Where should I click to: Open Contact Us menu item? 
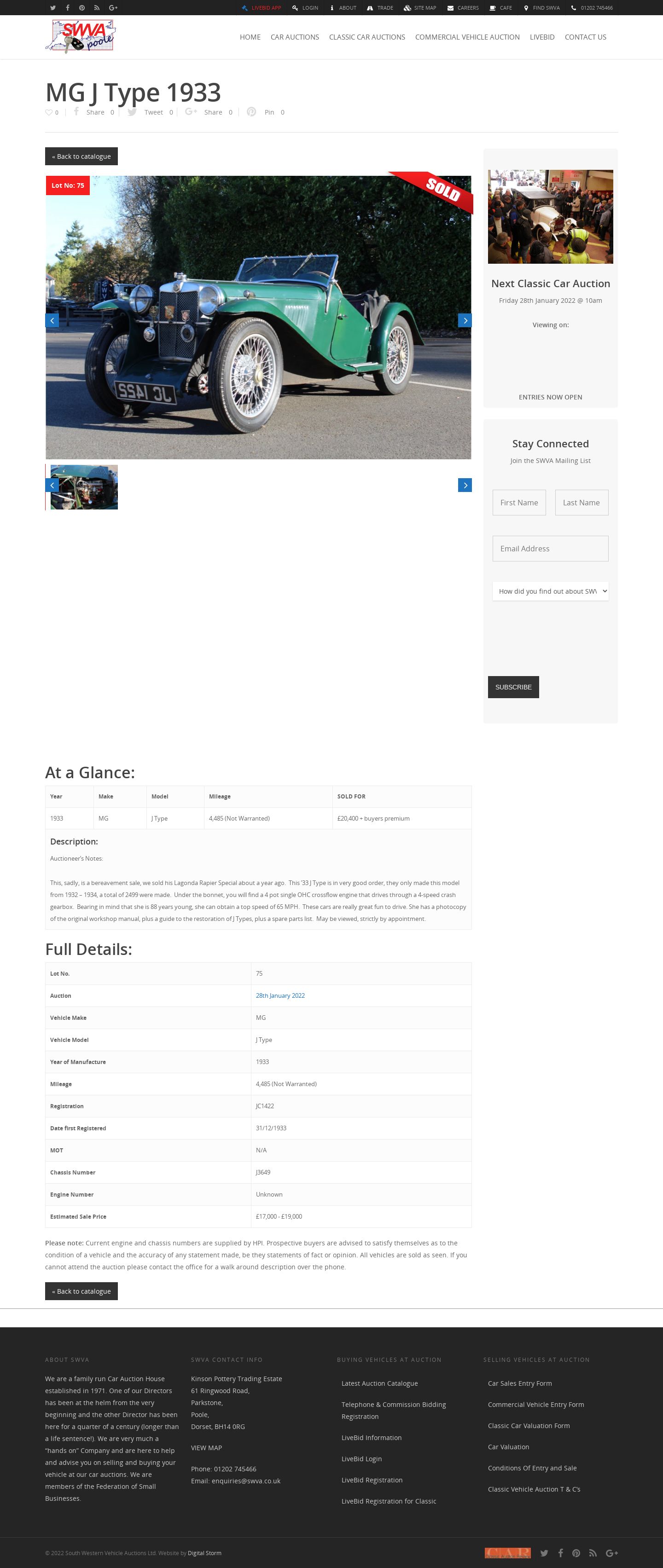tap(586, 37)
